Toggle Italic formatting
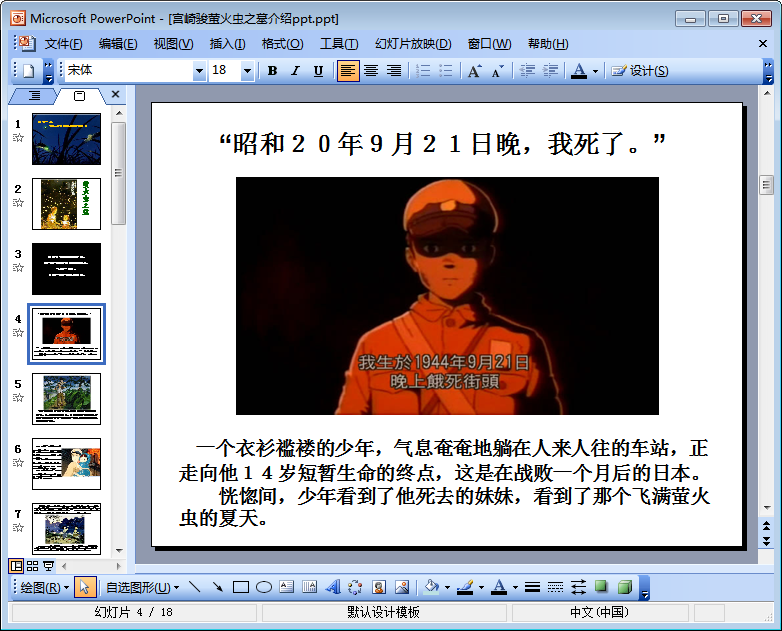Screen dimensions: 782x631 (295, 71)
